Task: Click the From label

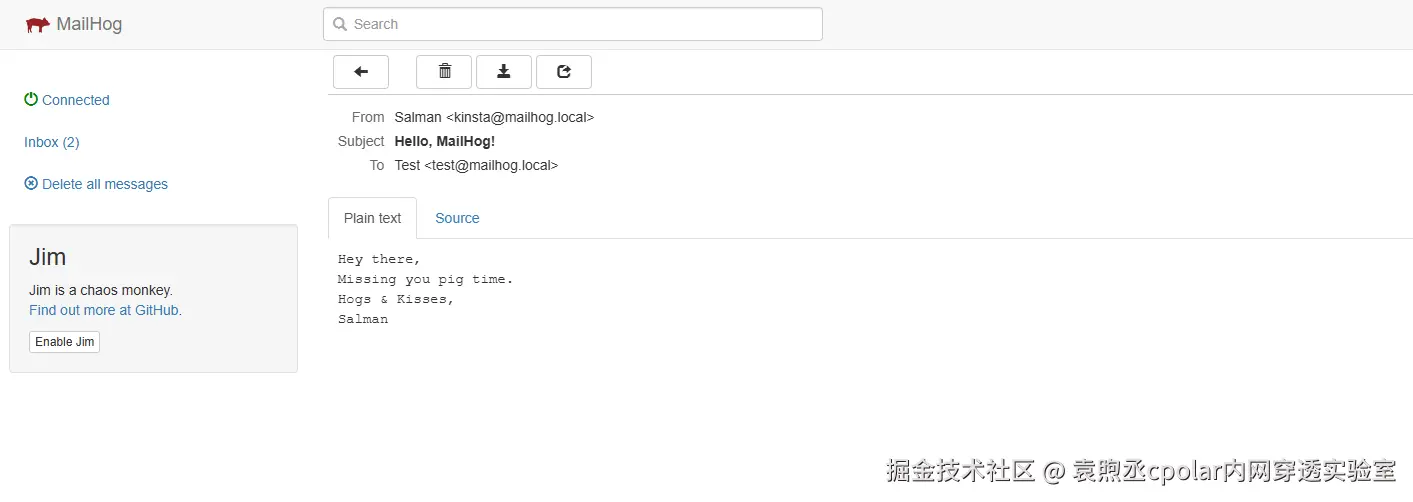Action: [368, 117]
